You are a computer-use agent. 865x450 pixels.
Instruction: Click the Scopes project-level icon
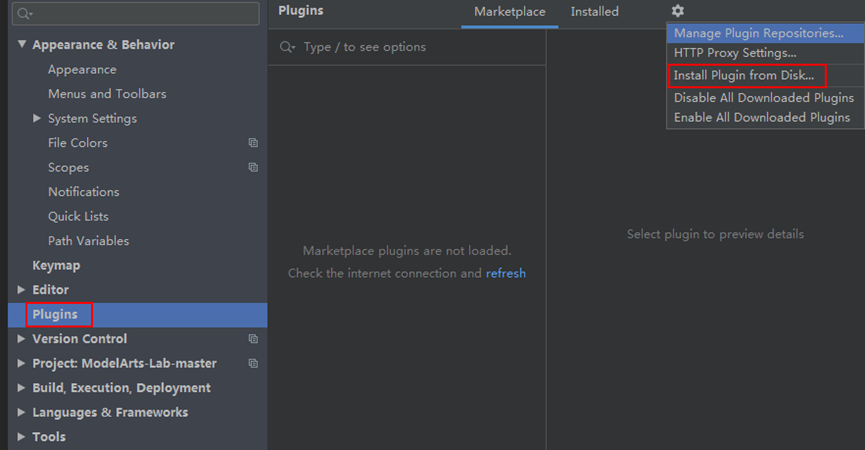[x=253, y=167]
